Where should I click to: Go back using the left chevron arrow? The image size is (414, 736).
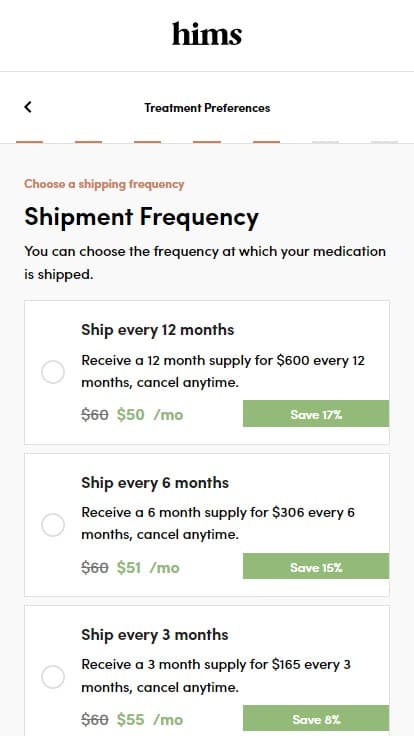(x=28, y=107)
